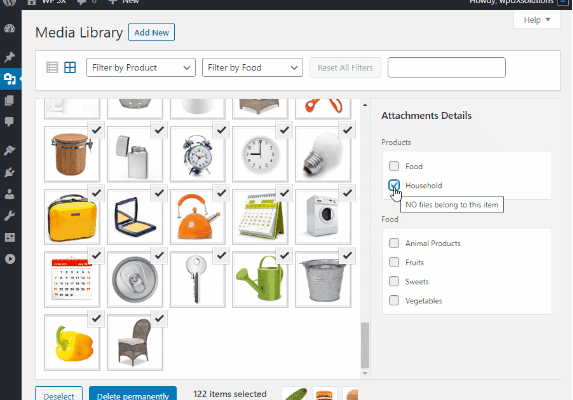Click the media grid scroll up arrow
The height and width of the screenshot is (400, 573).
coord(365,105)
